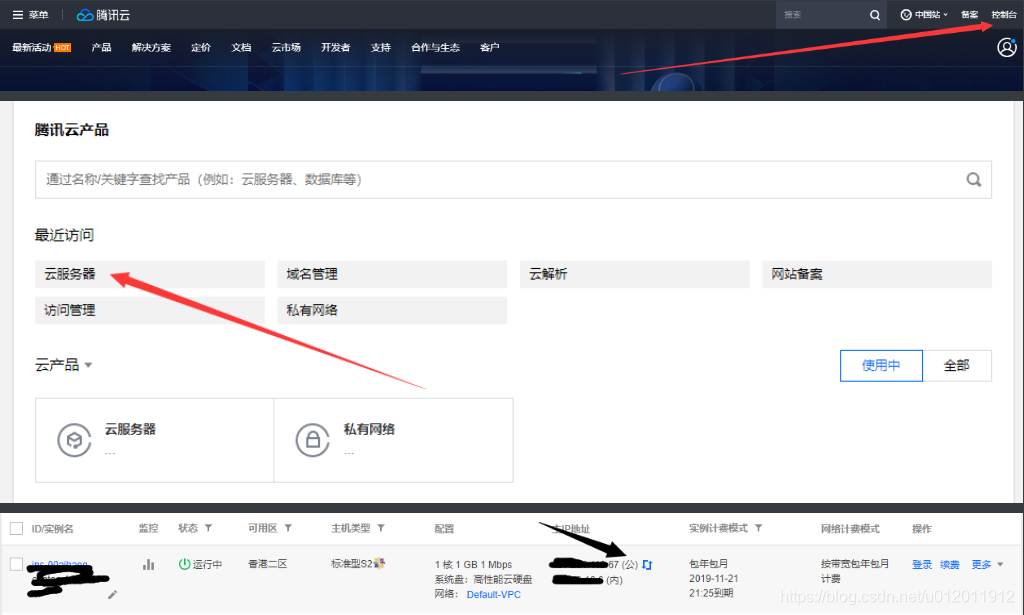Open the 产品 menu
The height and width of the screenshot is (615, 1024).
(101, 48)
